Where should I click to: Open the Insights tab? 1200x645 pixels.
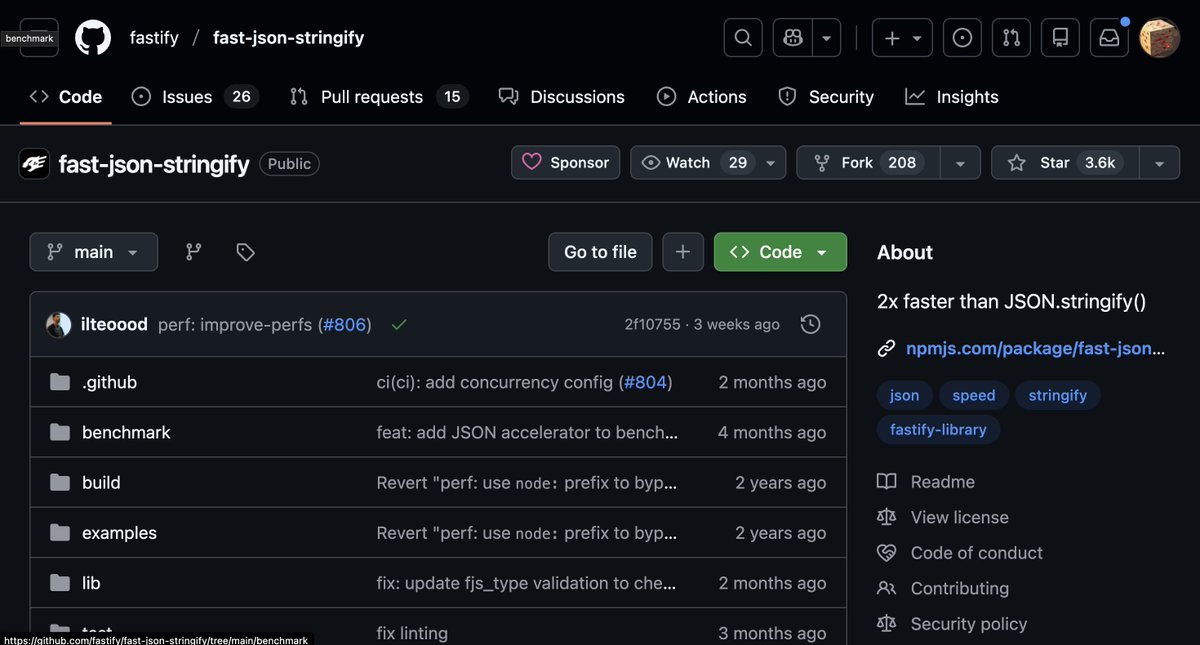pos(952,97)
